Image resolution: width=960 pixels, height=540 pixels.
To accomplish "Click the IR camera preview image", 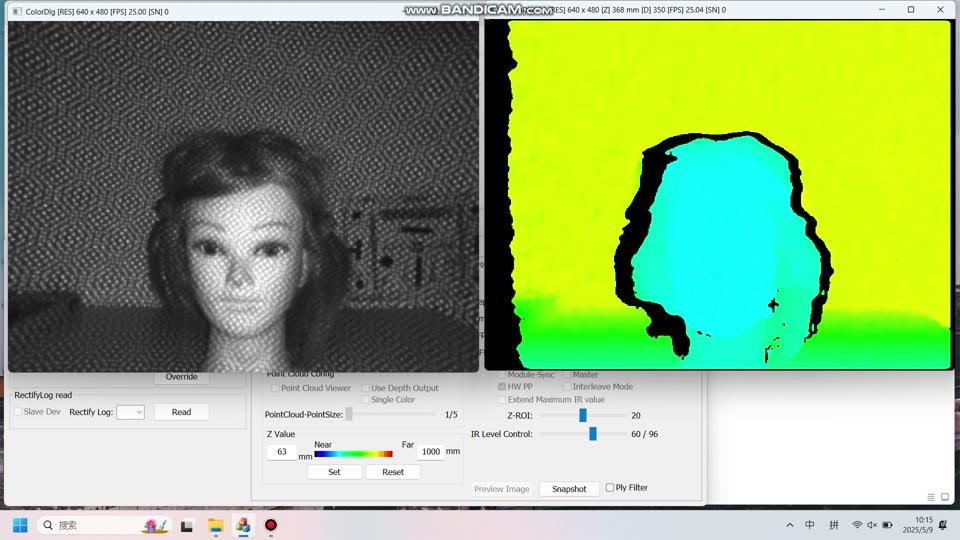I will point(243,197).
